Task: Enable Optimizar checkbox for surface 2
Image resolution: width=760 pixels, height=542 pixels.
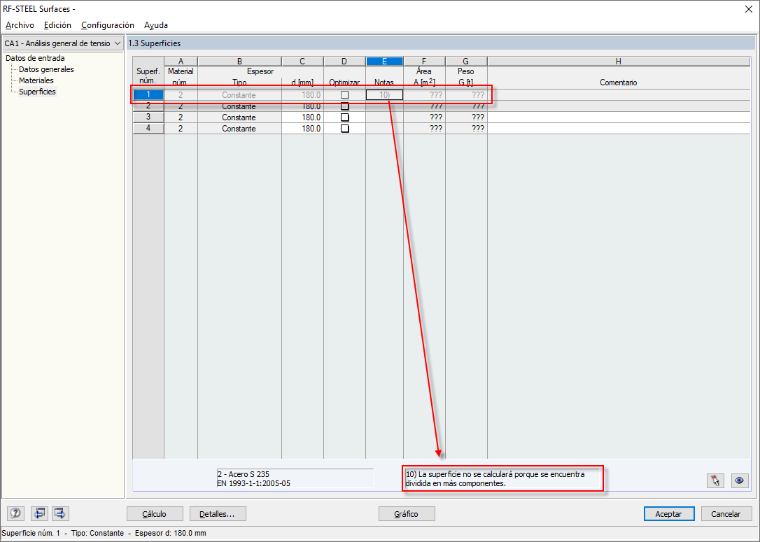Action: [x=345, y=106]
